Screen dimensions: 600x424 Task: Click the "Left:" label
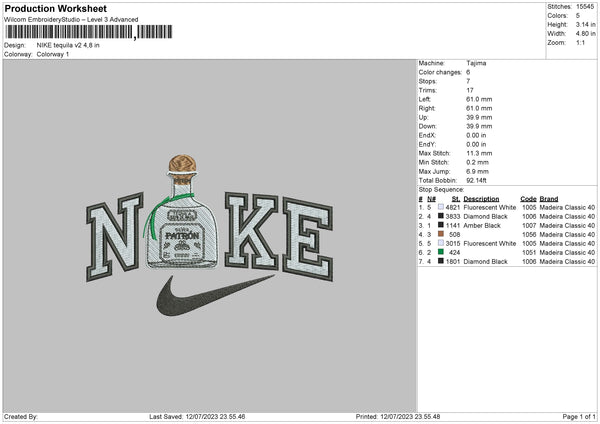425,99
